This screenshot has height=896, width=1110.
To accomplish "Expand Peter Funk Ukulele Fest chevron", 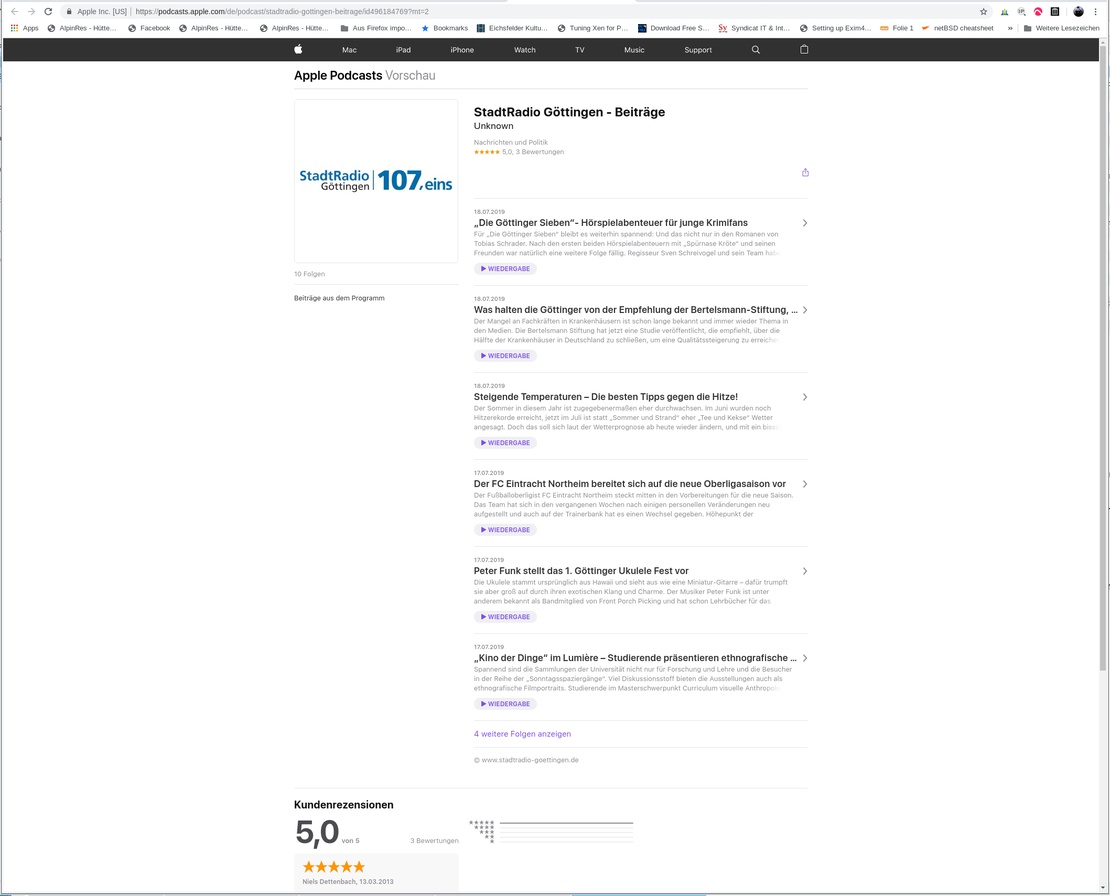I will [x=805, y=571].
